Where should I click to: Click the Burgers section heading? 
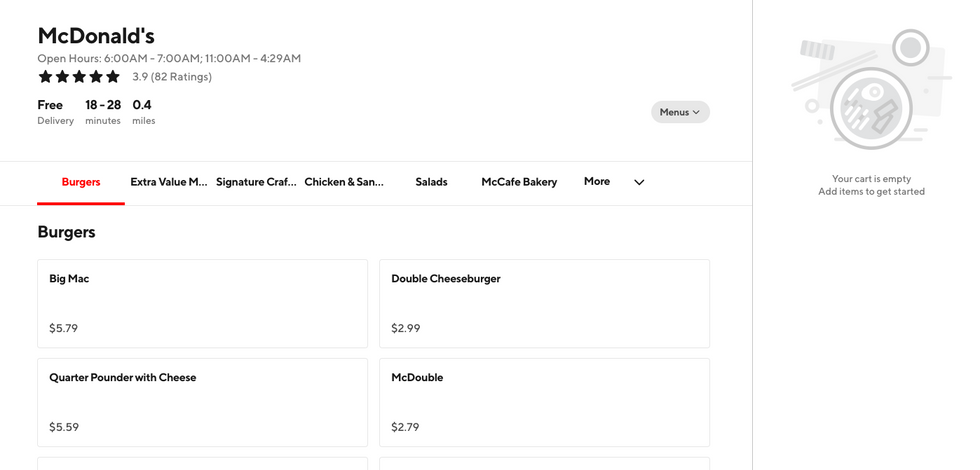pos(66,232)
